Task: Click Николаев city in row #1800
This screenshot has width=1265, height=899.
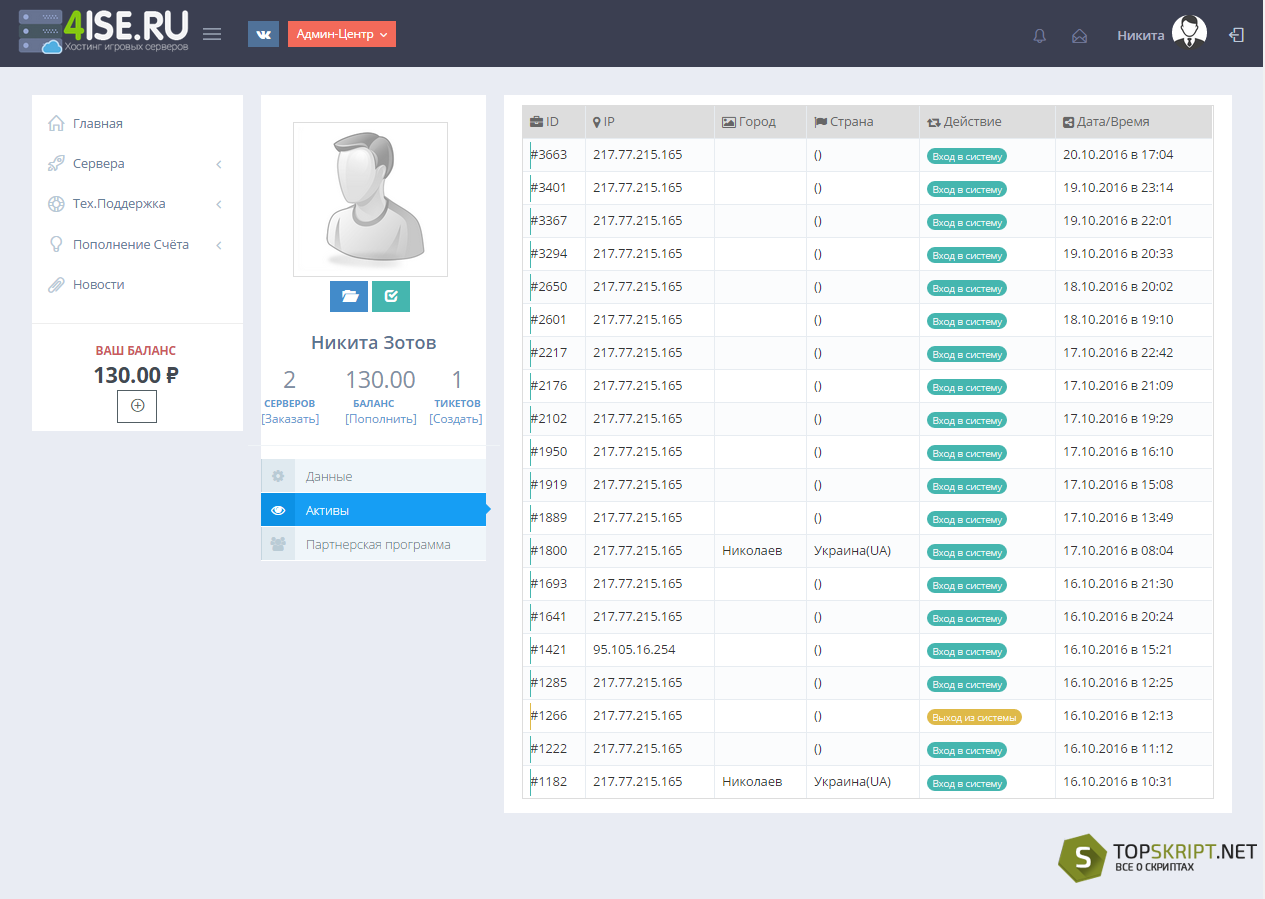Action: (x=752, y=551)
